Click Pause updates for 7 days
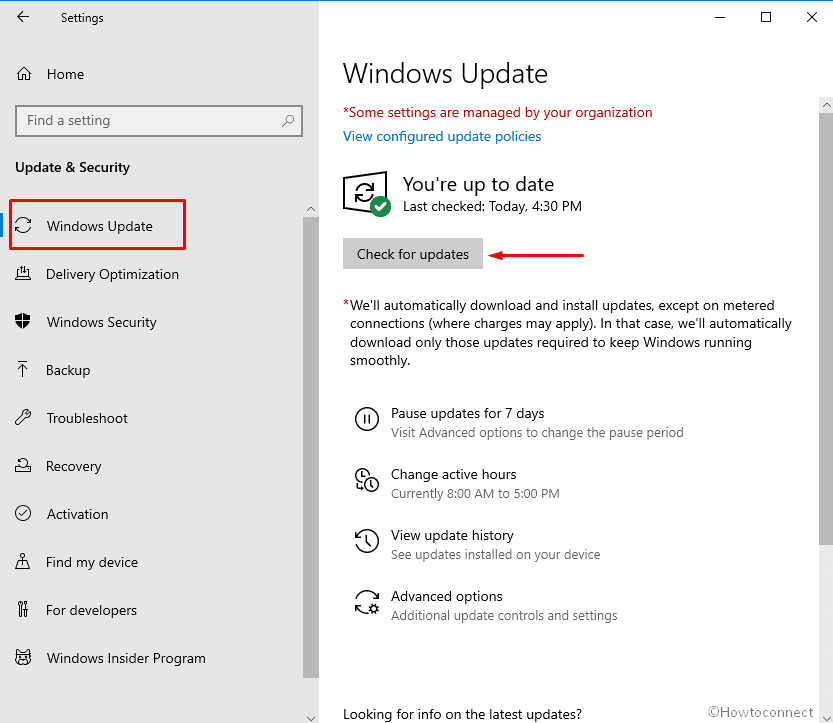833x723 pixels. [468, 413]
